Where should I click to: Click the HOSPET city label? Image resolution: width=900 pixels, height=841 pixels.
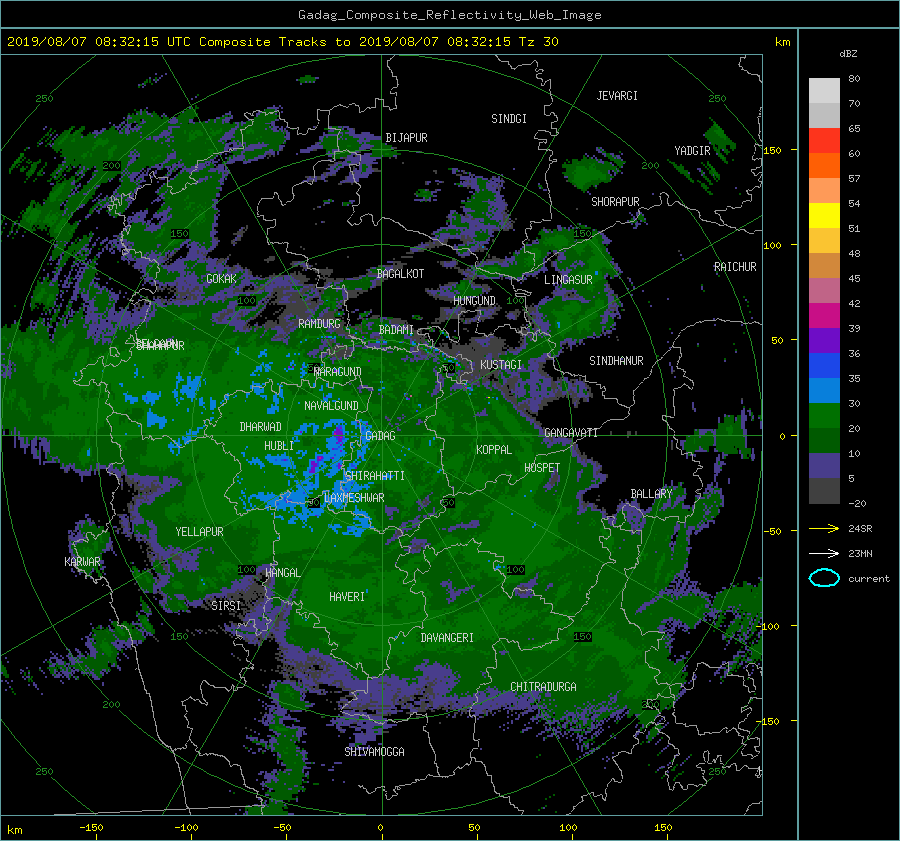tap(542, 468)
